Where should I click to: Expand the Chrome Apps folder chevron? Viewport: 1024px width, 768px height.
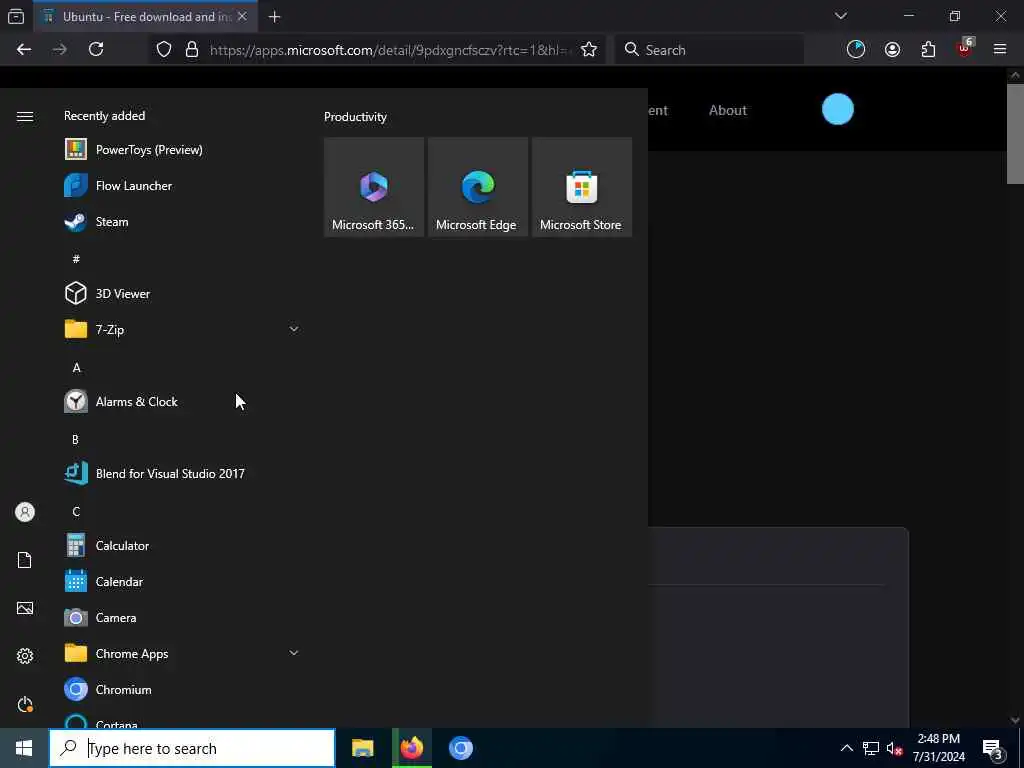click(294, 653)
